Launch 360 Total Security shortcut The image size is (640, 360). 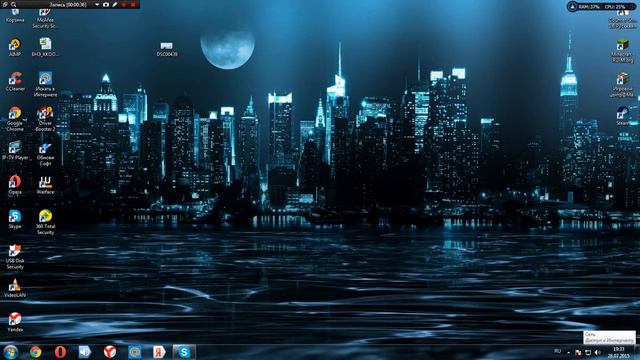(x=45, y=222)
